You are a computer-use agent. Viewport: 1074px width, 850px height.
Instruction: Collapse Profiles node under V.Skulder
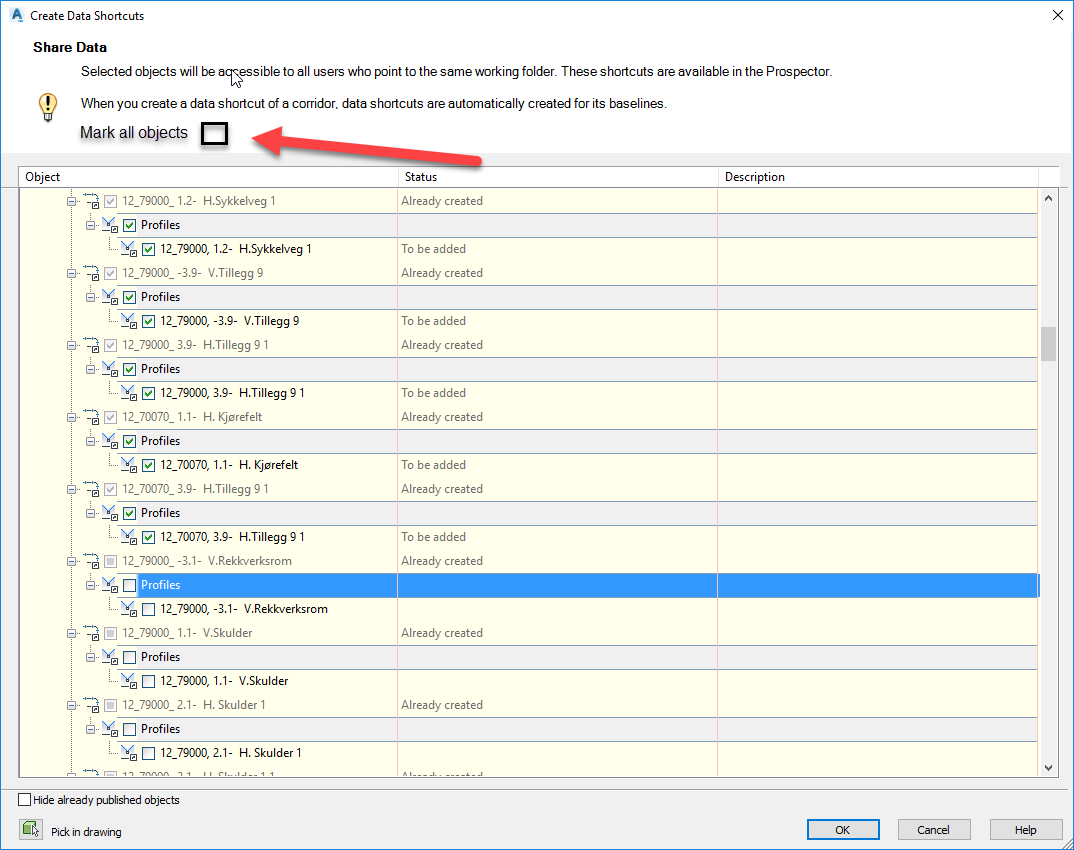pyautogui.click(x=90, y=658)
